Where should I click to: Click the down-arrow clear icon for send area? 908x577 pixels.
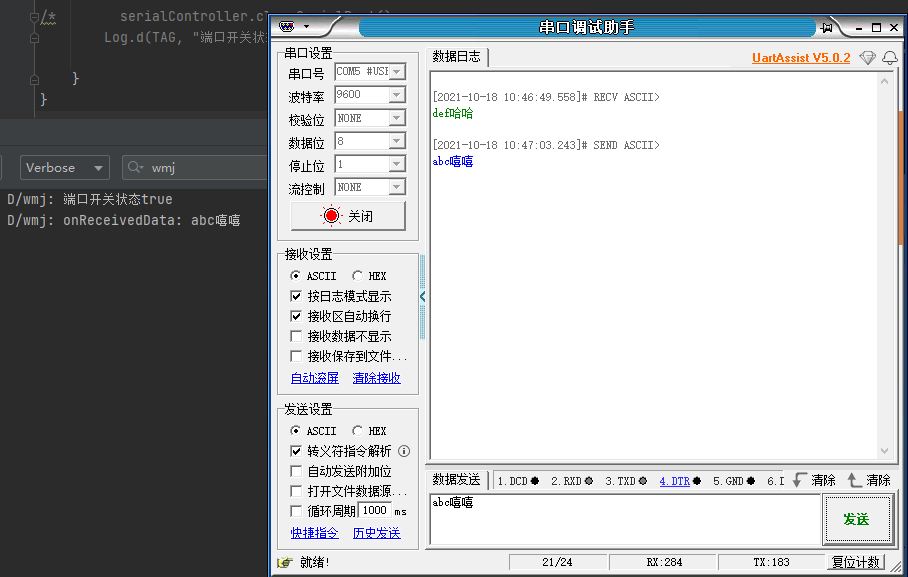798,480
